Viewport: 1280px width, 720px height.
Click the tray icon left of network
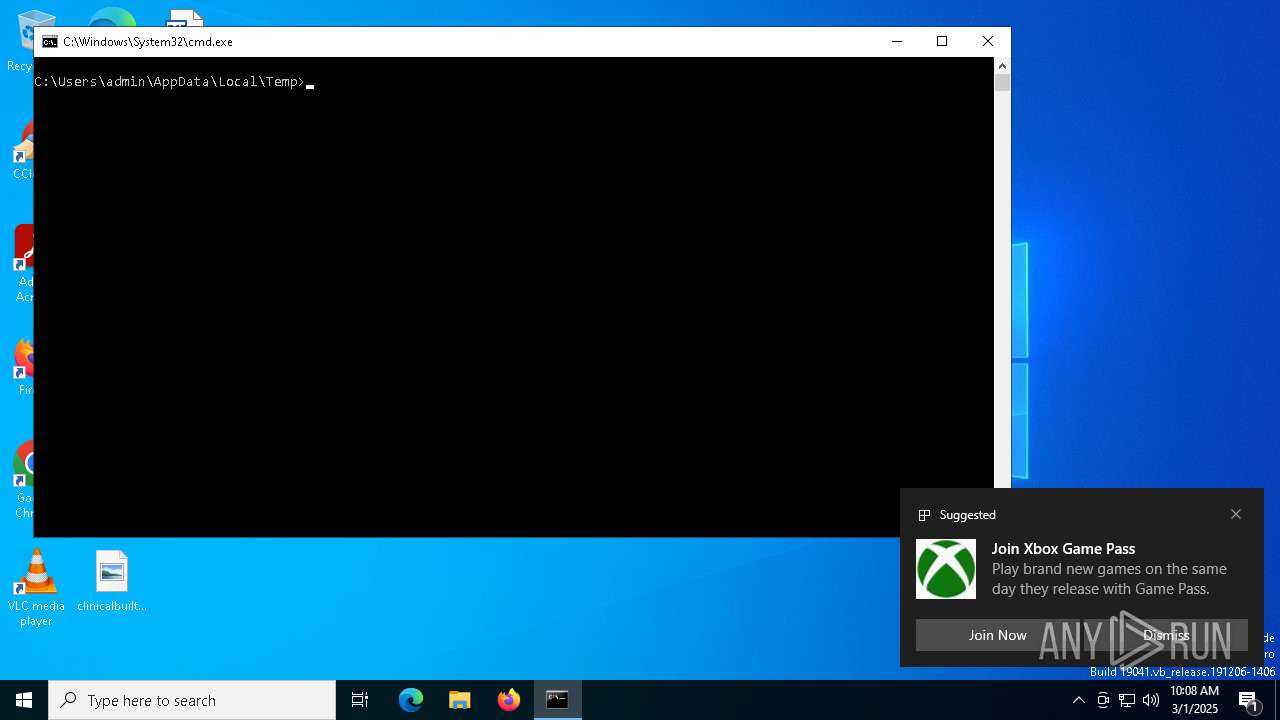(x=1103, y=700)
